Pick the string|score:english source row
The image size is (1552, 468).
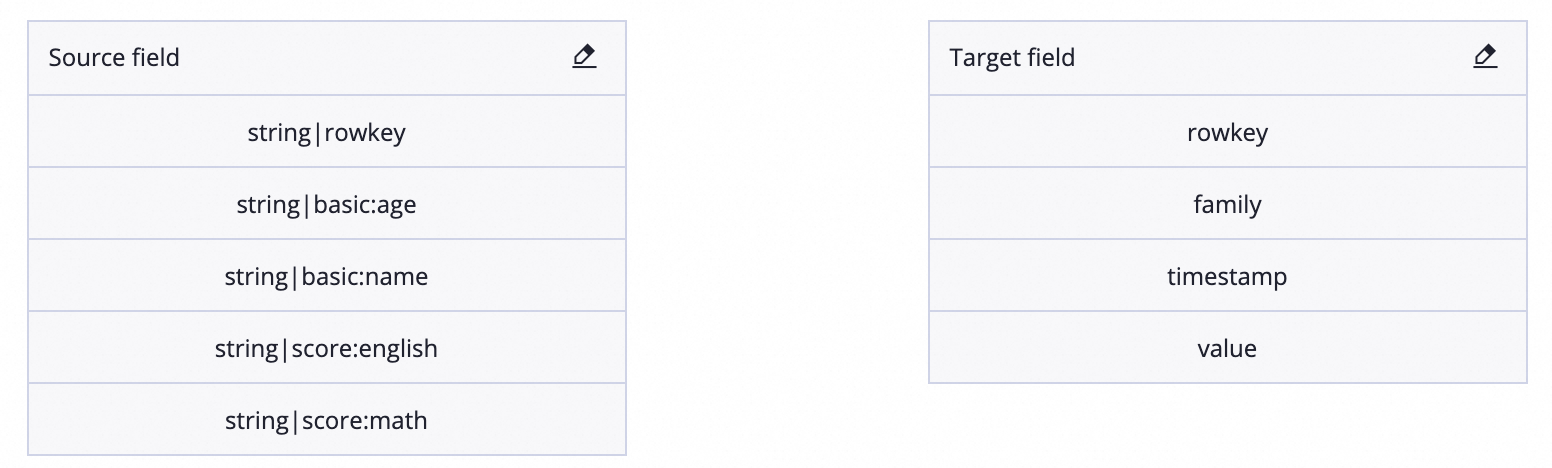[x=327, y=348]
